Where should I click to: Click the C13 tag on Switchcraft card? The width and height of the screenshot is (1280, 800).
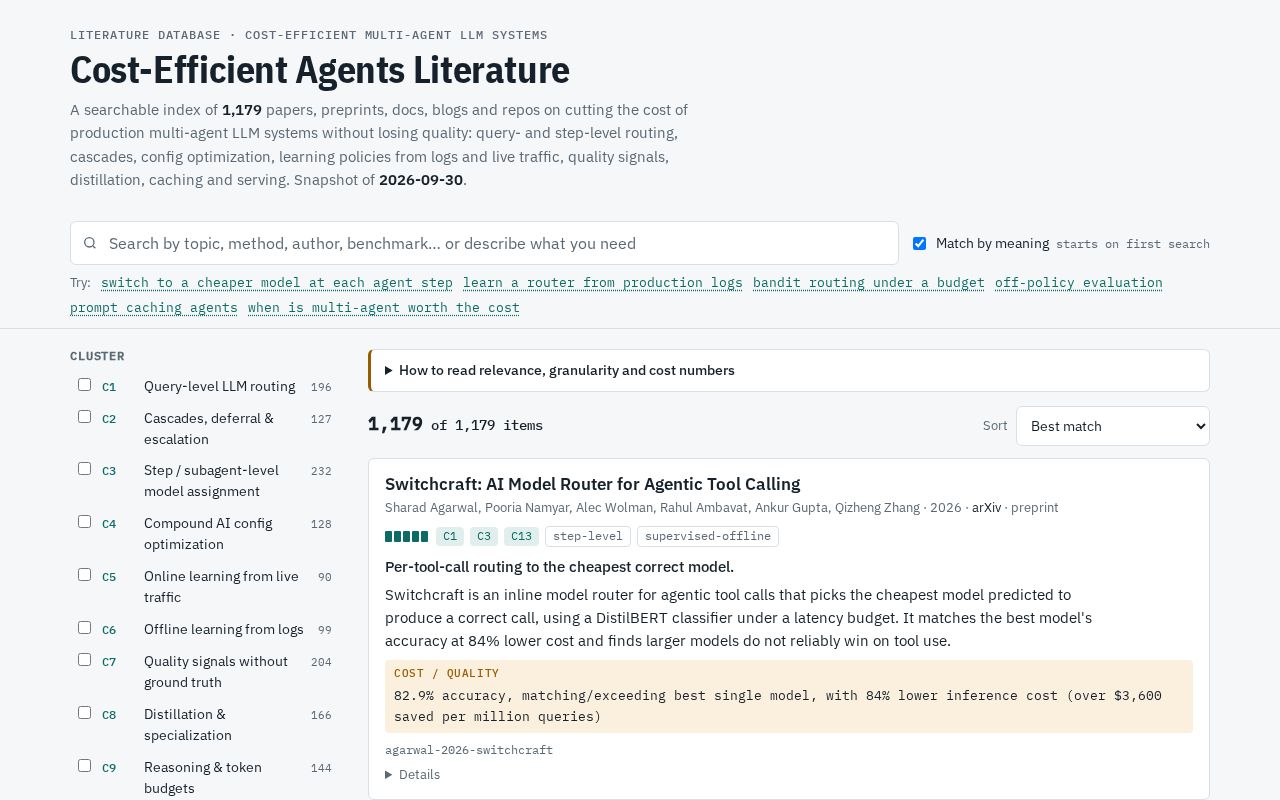(x=521, y=536)
